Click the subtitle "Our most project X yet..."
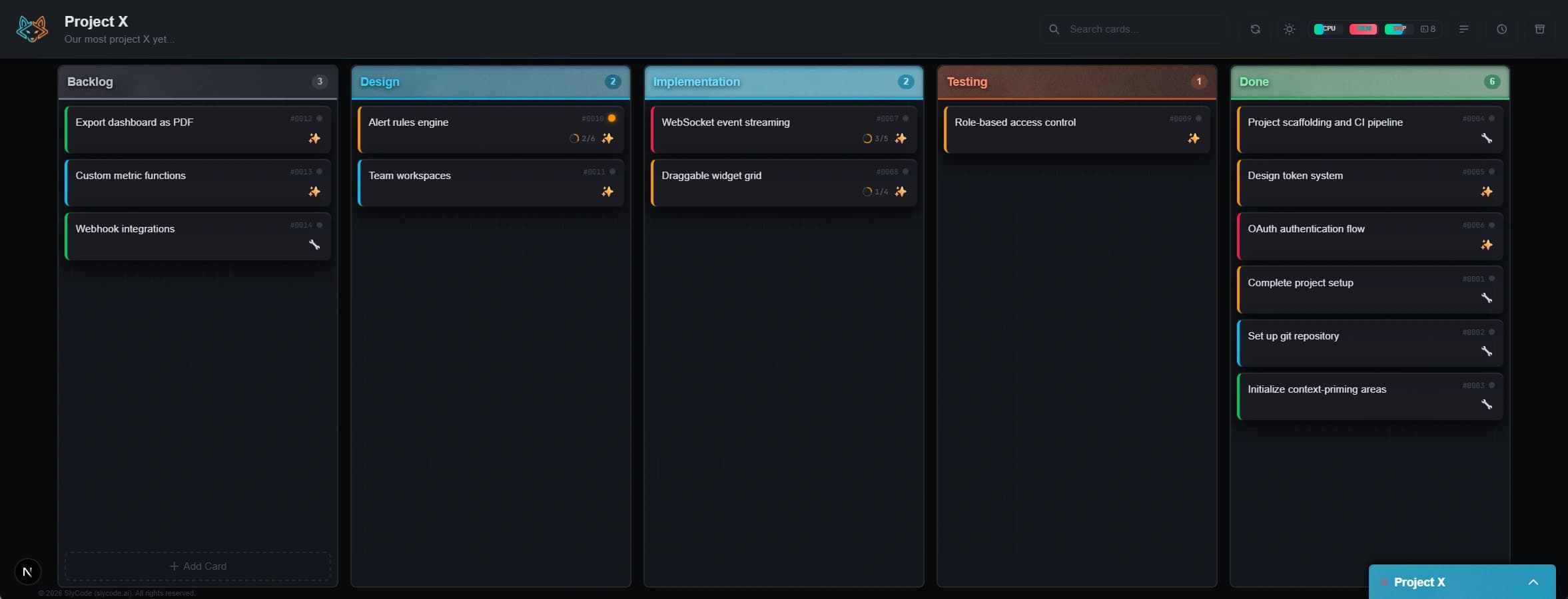The image size is (1568, 599). 119,39
